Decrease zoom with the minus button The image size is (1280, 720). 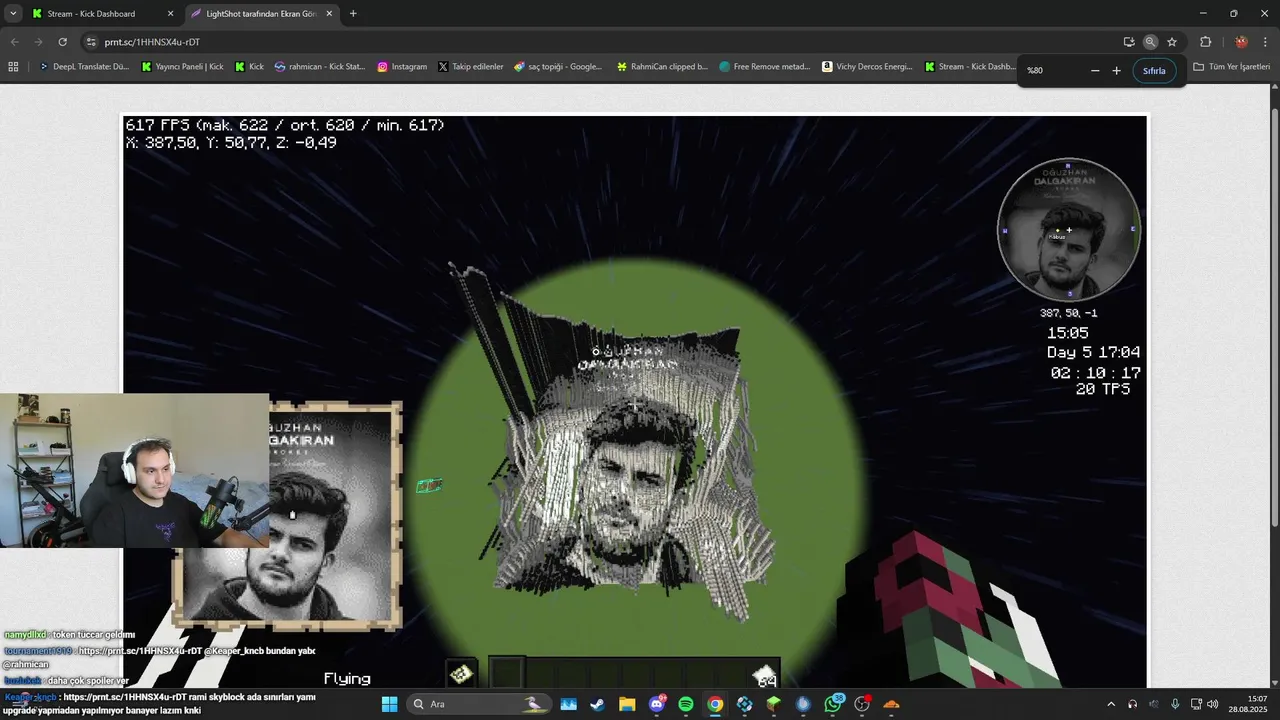(x=1095, y=70)
